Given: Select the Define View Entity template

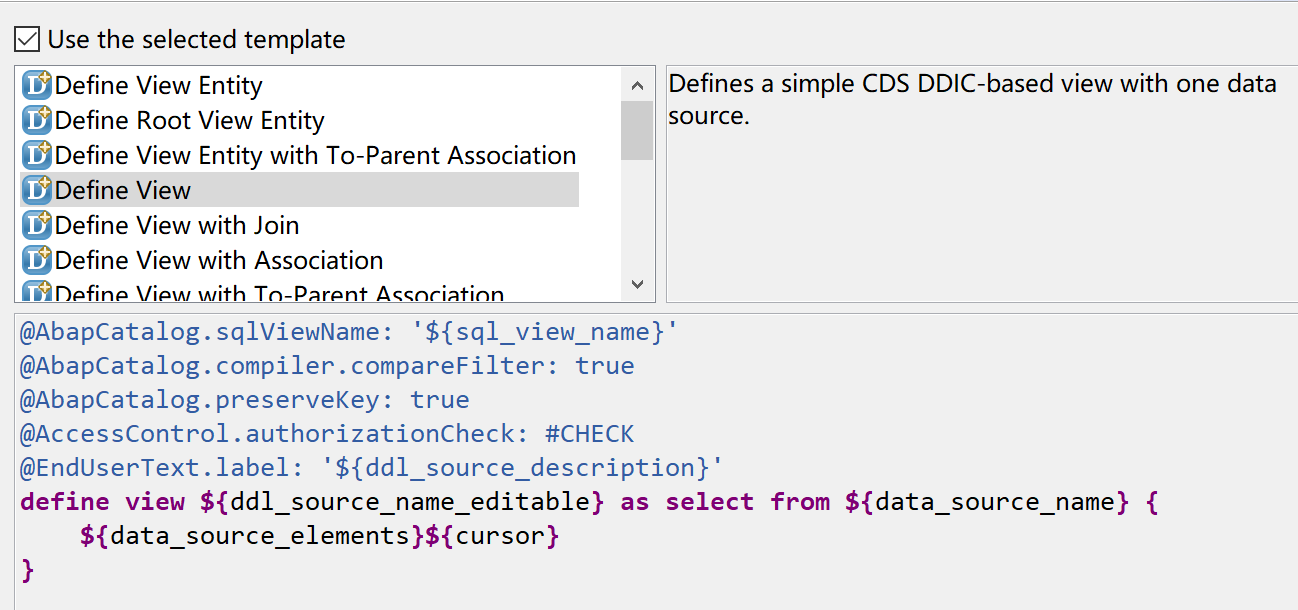Looking at the screenshot, I should click(160, 85).
